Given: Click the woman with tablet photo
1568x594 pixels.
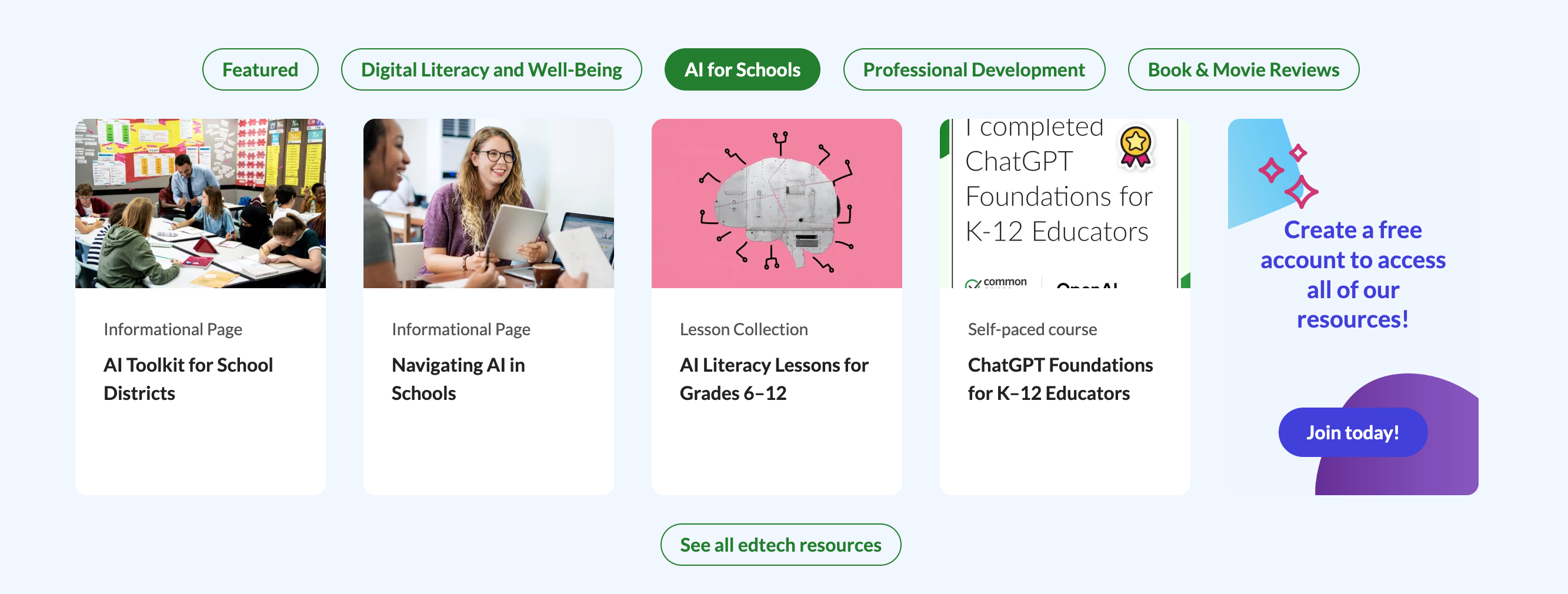Looking at the screenshot, I should 488,203.
